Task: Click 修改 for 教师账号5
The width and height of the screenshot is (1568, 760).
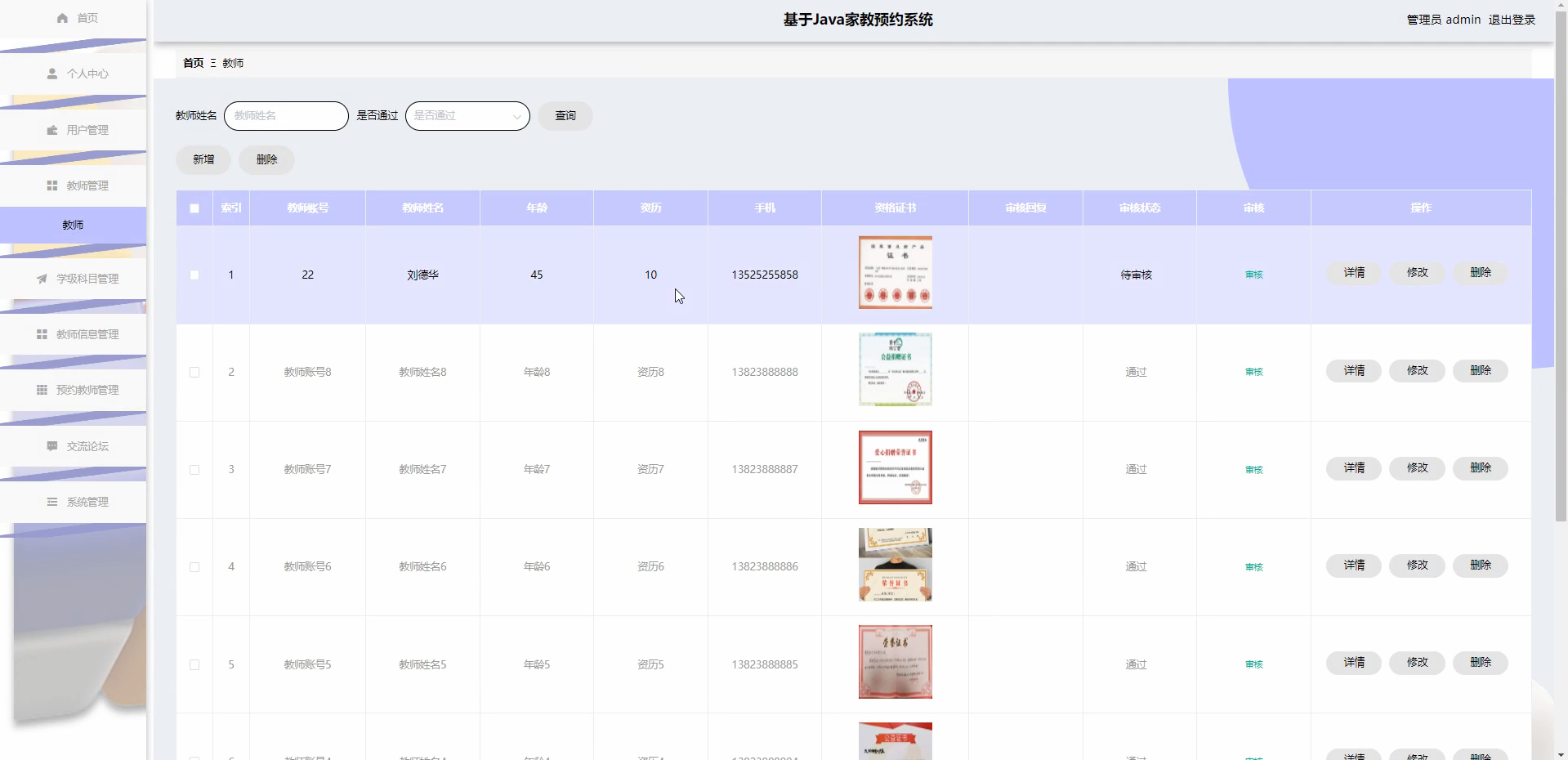Action: [1417, 663]
